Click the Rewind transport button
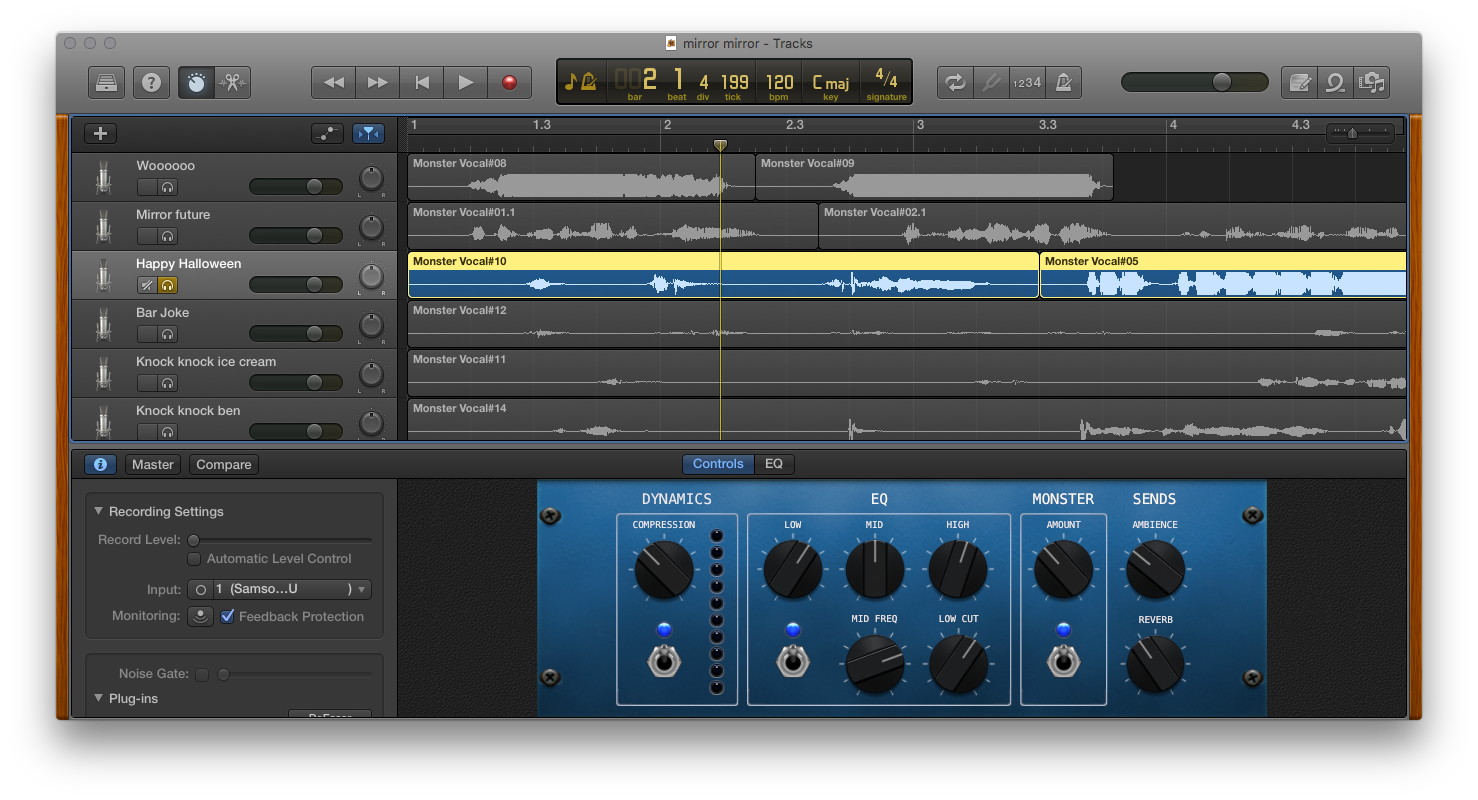 click(334, 82)
